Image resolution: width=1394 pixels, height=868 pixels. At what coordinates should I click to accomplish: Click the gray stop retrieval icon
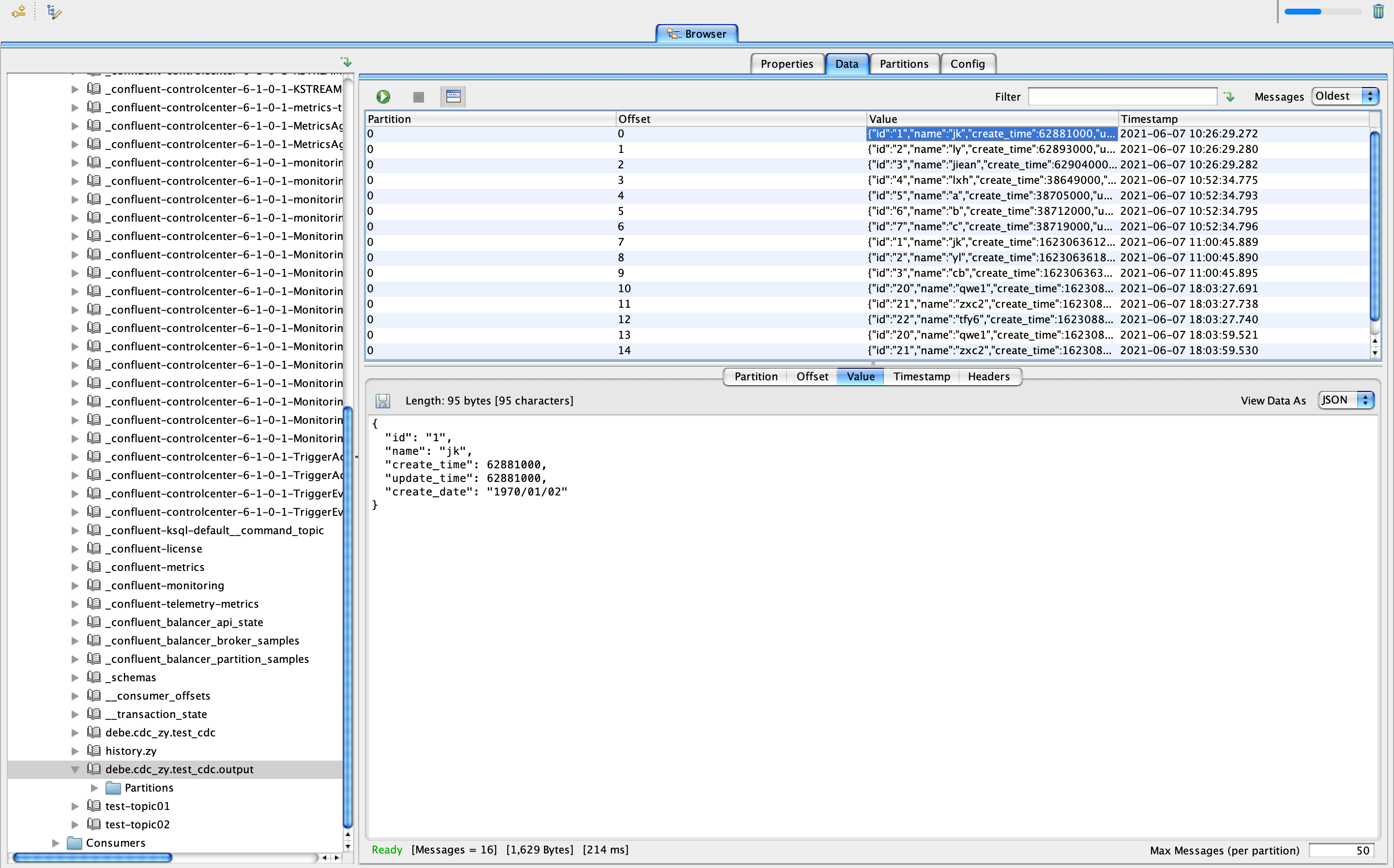tap(419, 97)
